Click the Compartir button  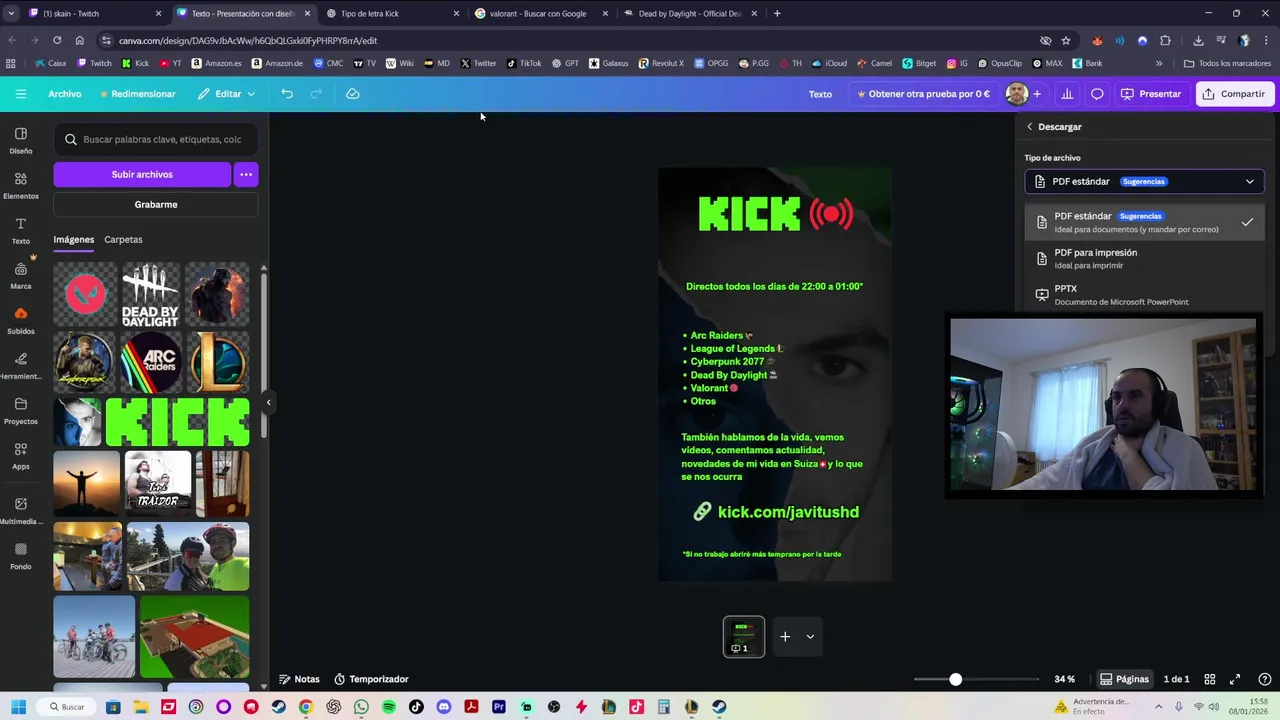point(1234,94)
